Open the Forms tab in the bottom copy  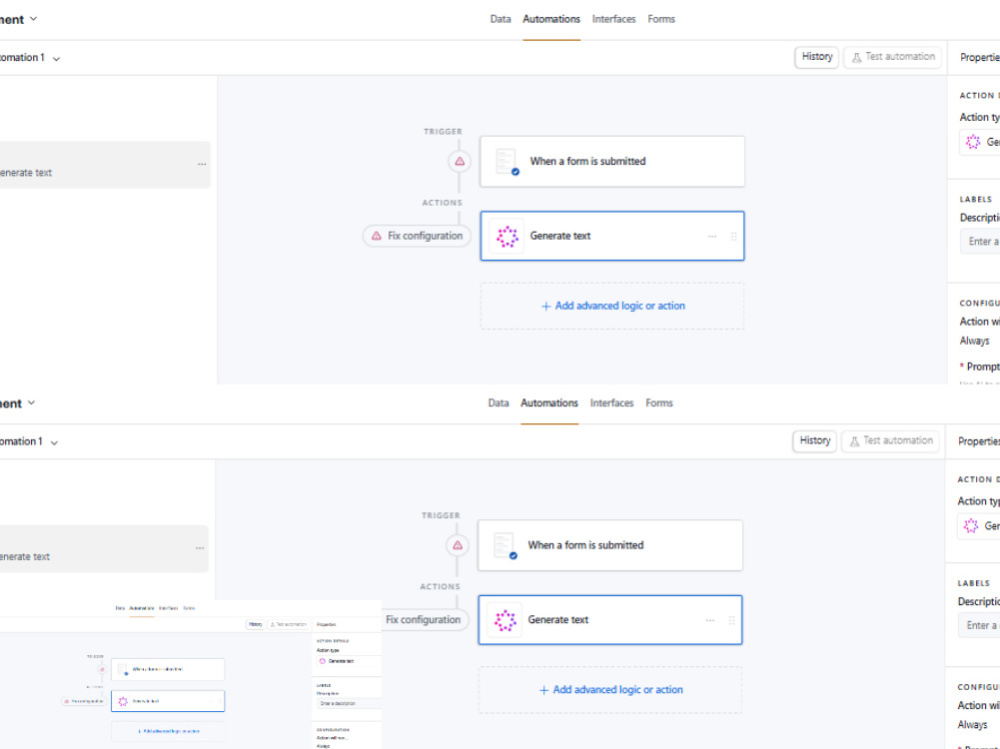pyautogui.click(x=659, y=403)
